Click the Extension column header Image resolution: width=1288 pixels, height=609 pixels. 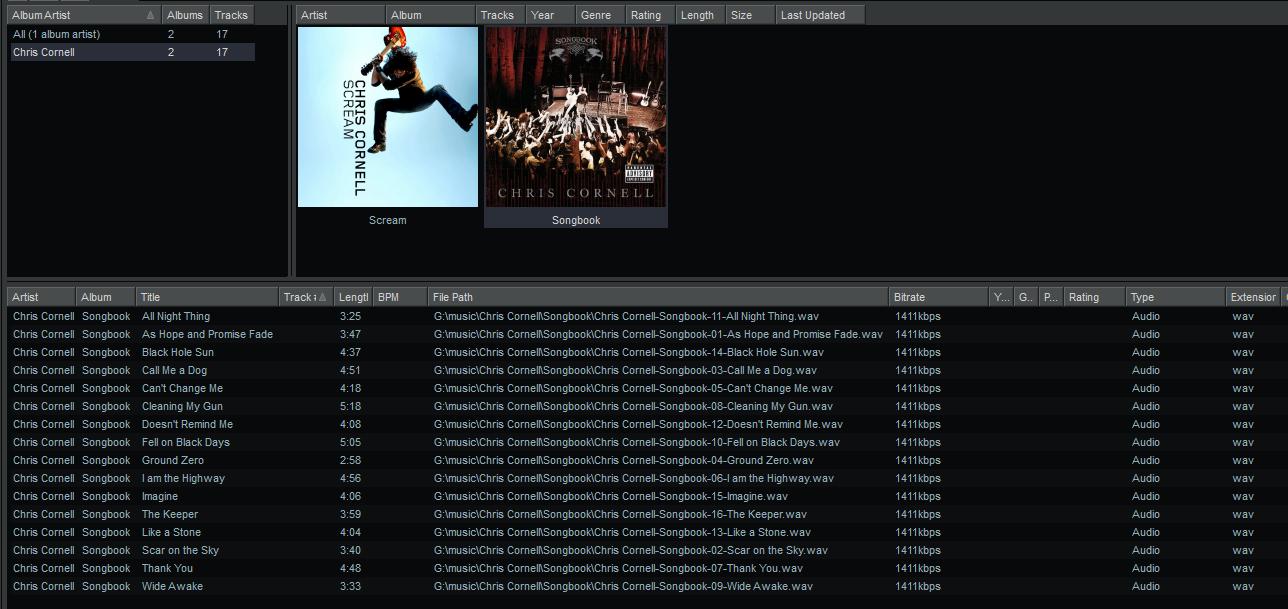tap(1252, 297)
